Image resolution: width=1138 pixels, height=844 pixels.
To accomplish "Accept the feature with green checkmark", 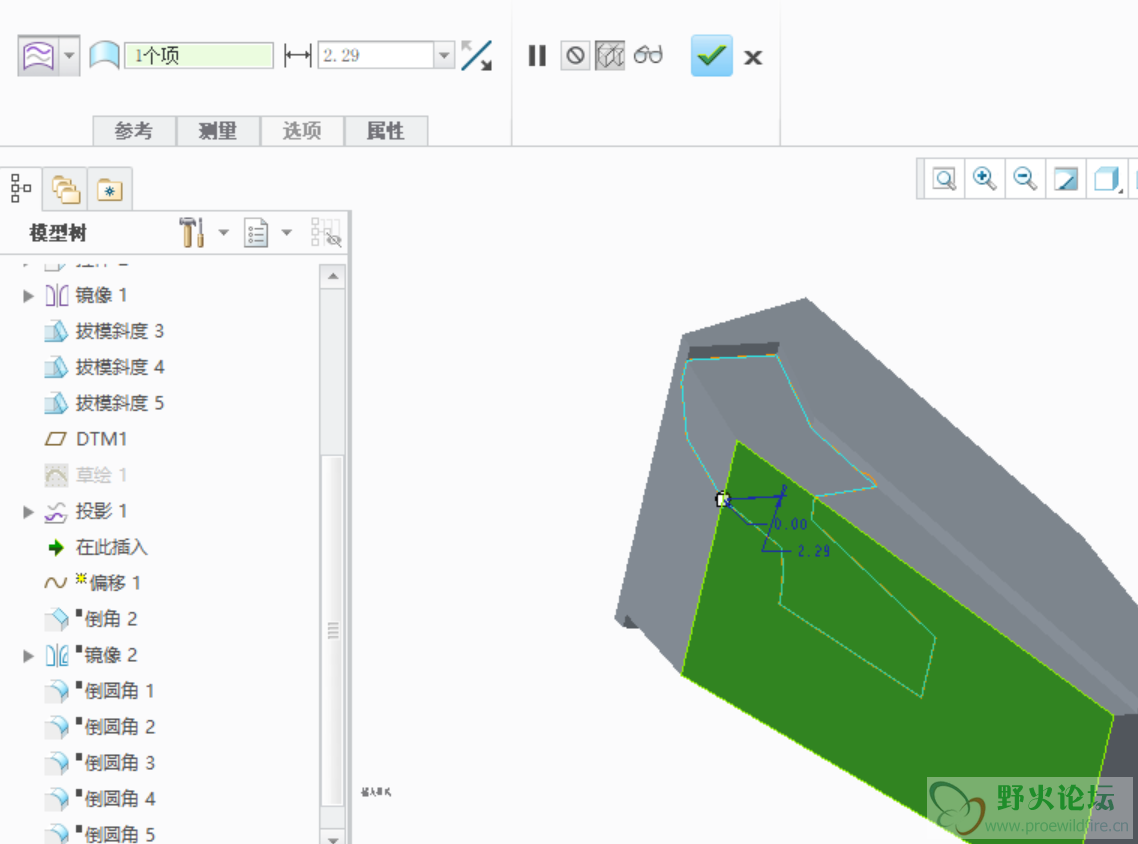I will [711, 55].
